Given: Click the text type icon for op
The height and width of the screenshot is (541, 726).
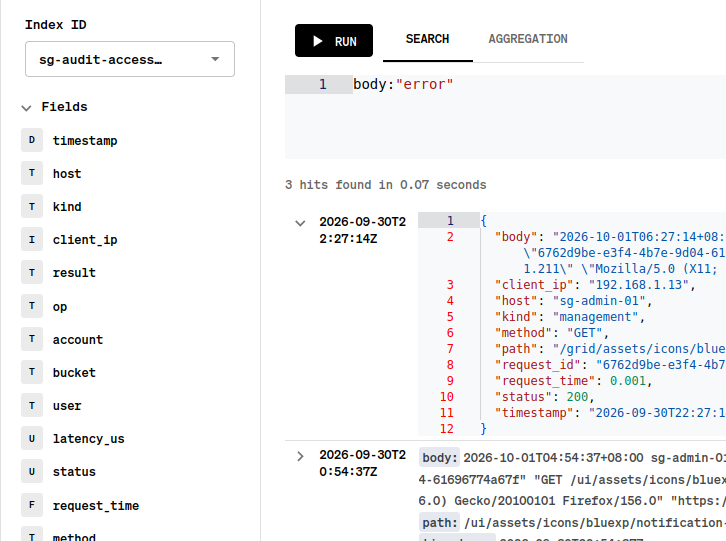Looking at the screenshot, I should tap(32, 306).
